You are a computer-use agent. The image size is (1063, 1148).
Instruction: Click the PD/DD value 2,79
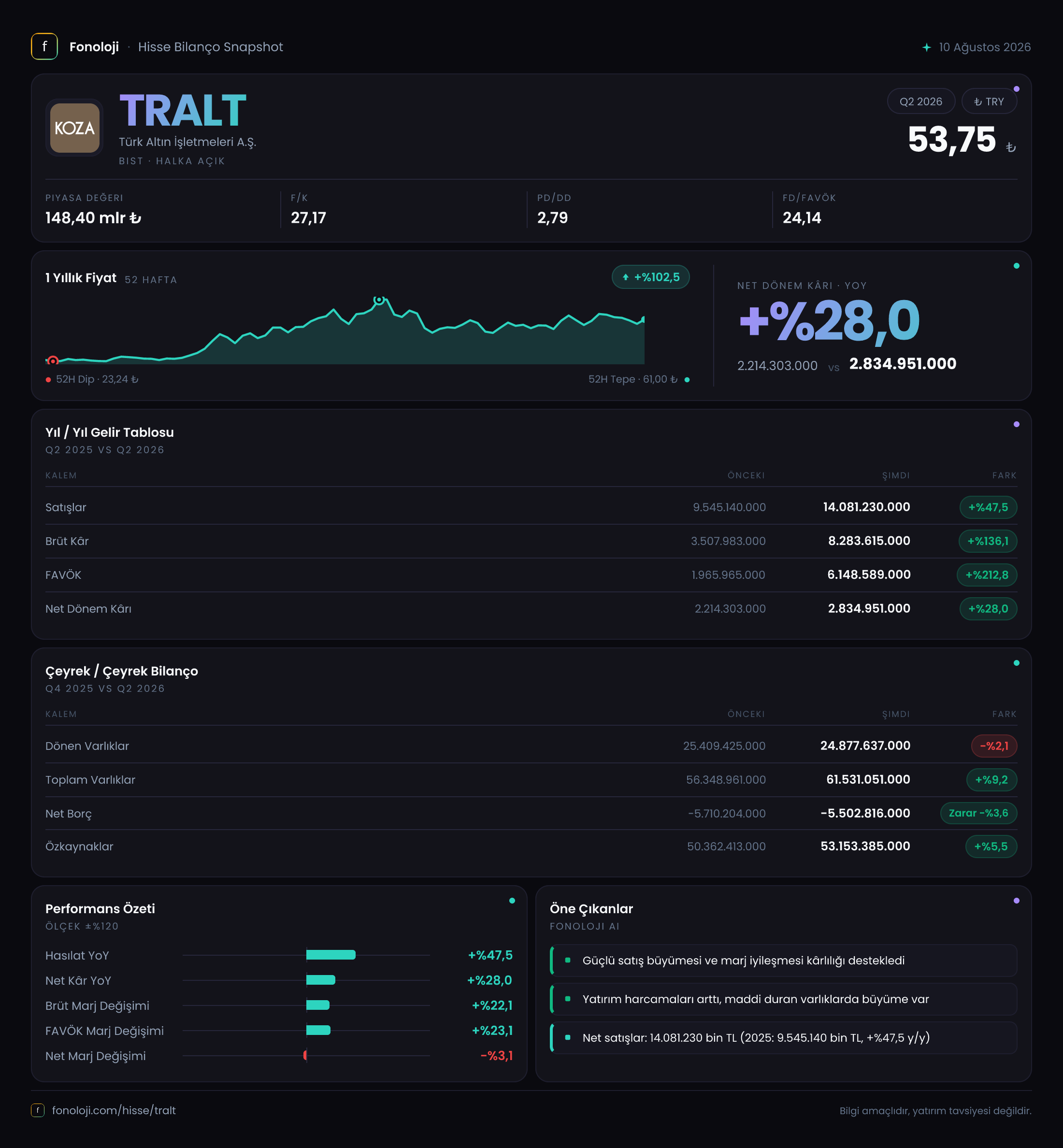click(x=552, y=218)
